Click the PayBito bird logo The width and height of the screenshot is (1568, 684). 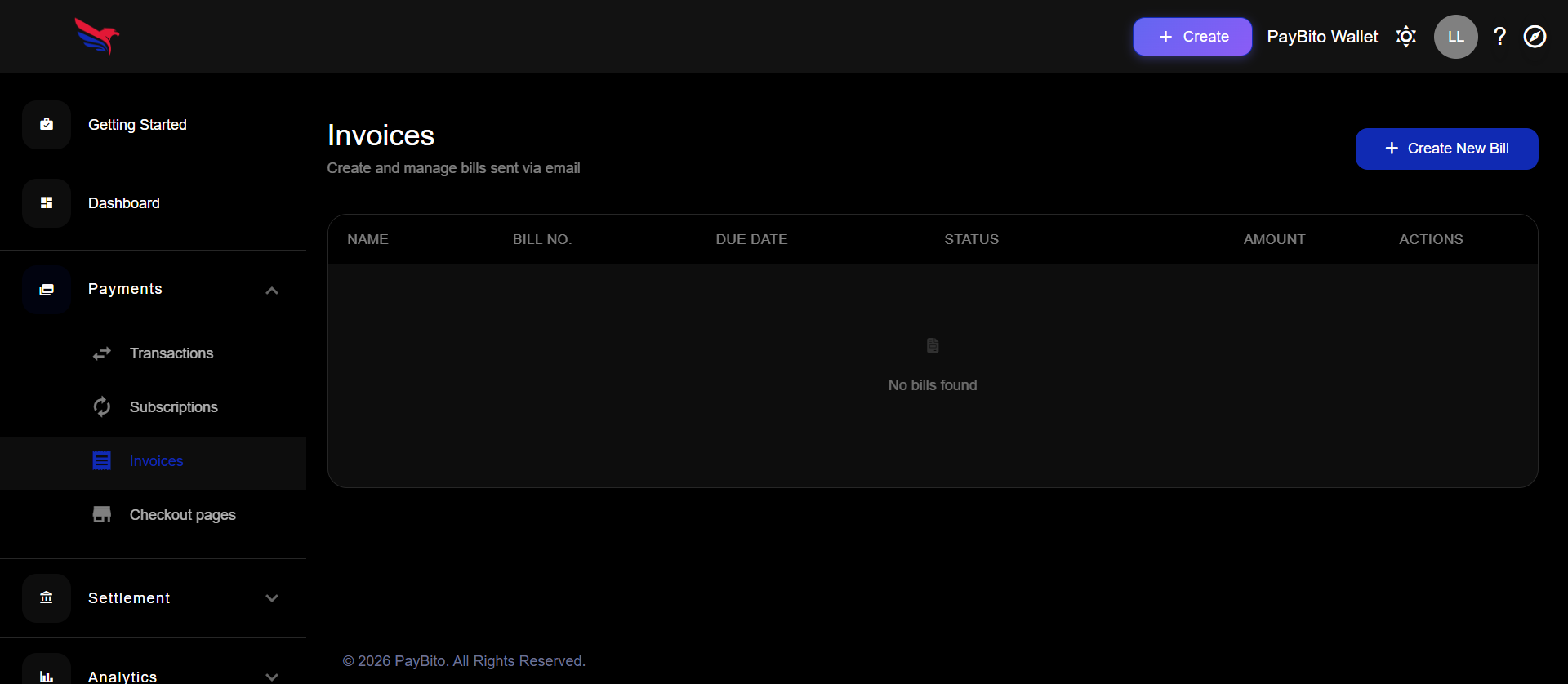click(x=97, y=37)
